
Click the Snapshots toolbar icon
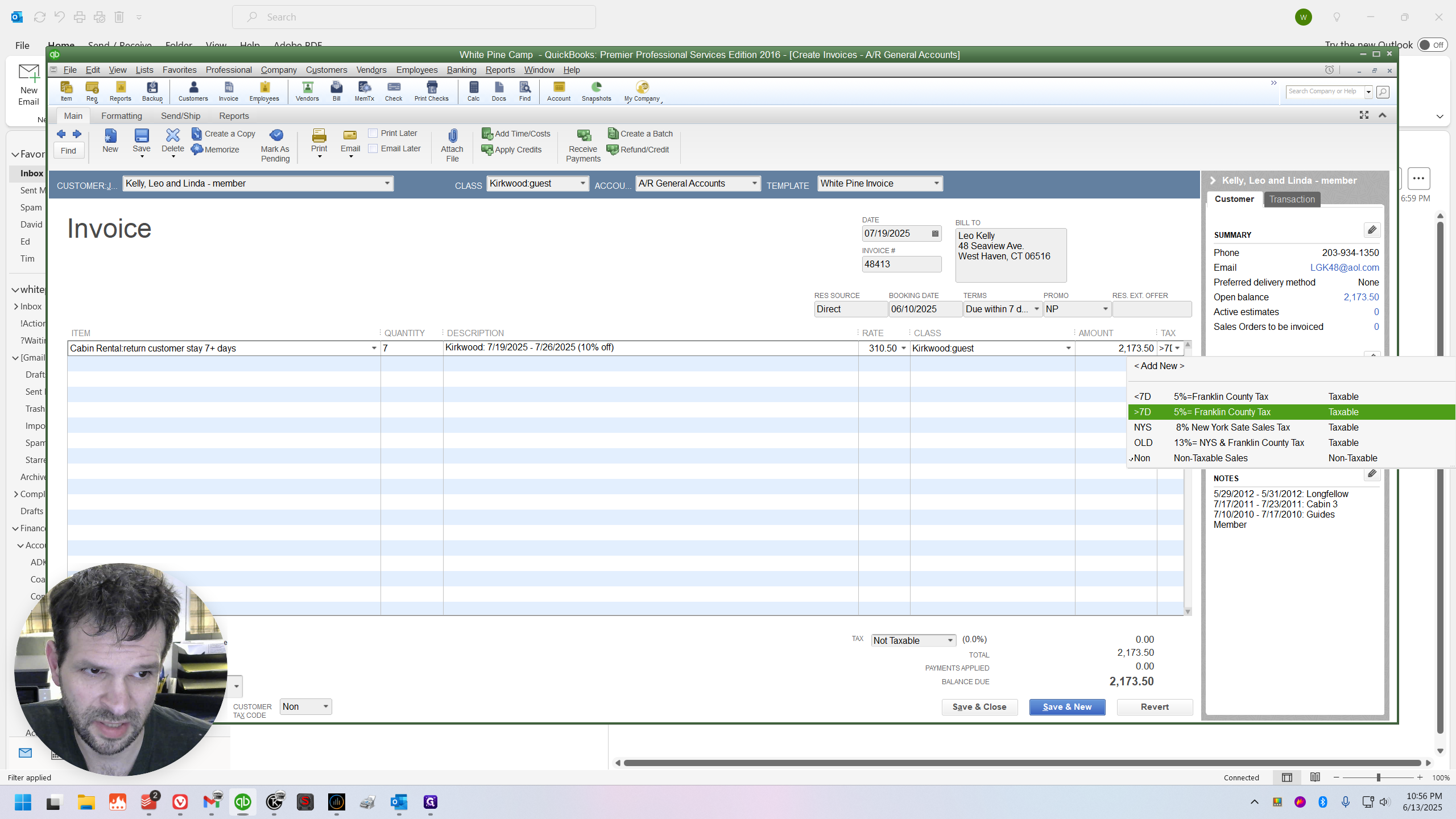coord(597,91)
